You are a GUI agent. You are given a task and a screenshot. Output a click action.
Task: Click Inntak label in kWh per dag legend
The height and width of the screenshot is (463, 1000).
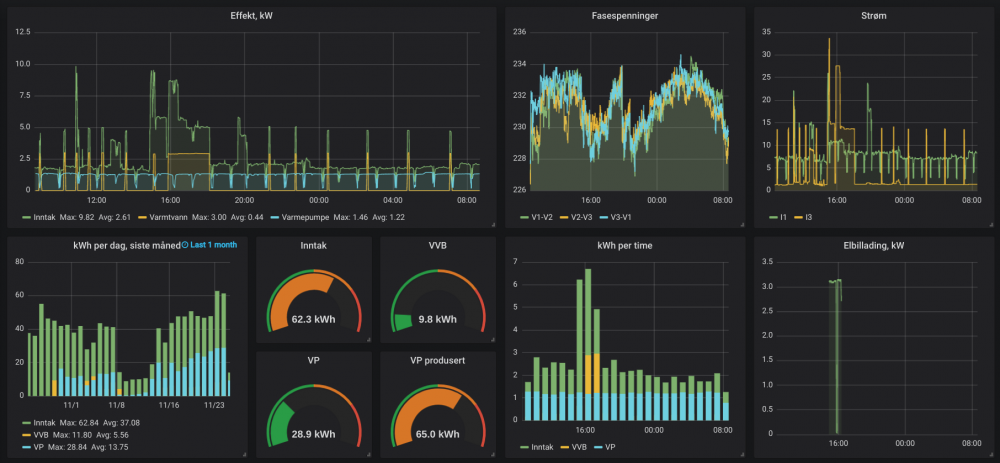click(x=46, y=423)
